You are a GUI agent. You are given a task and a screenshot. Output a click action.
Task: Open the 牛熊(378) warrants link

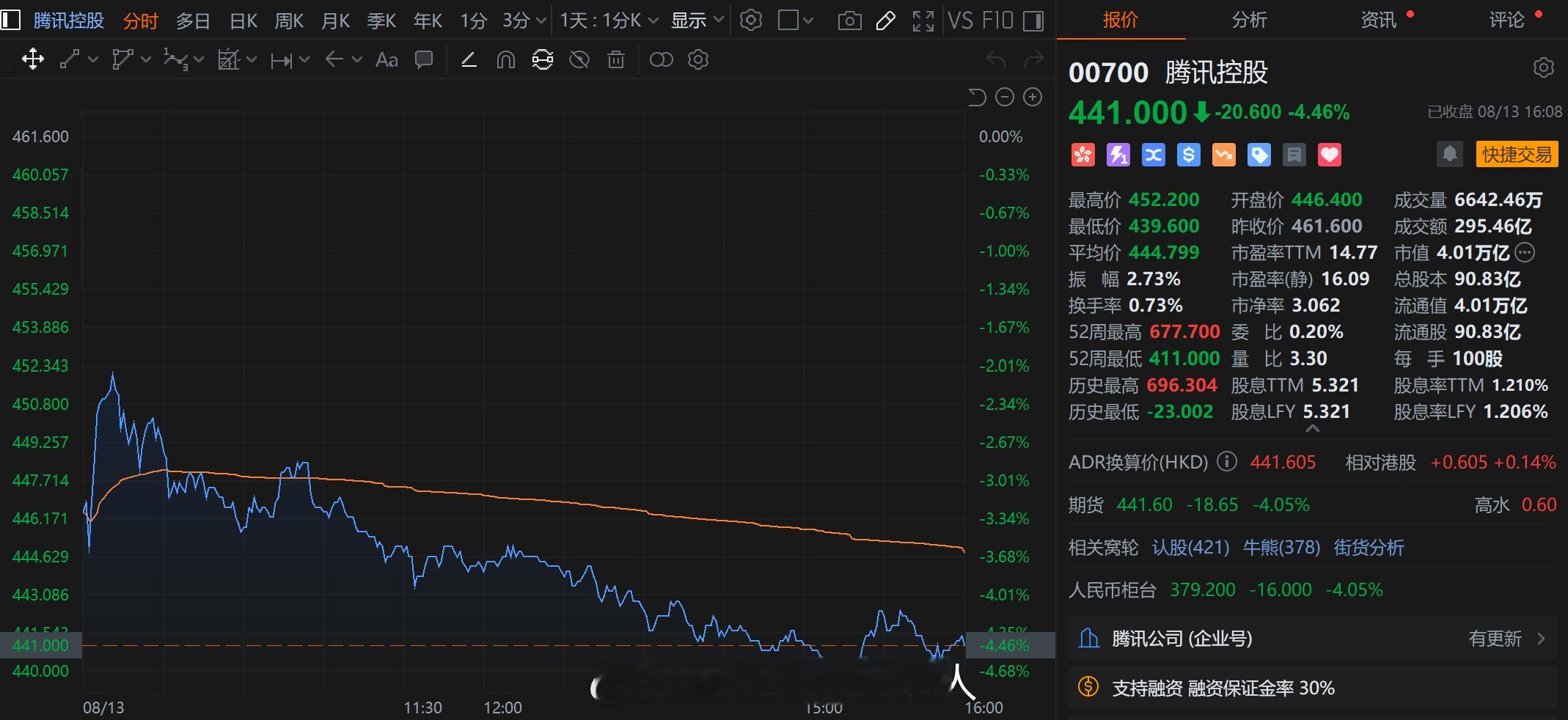[1281, 548]
